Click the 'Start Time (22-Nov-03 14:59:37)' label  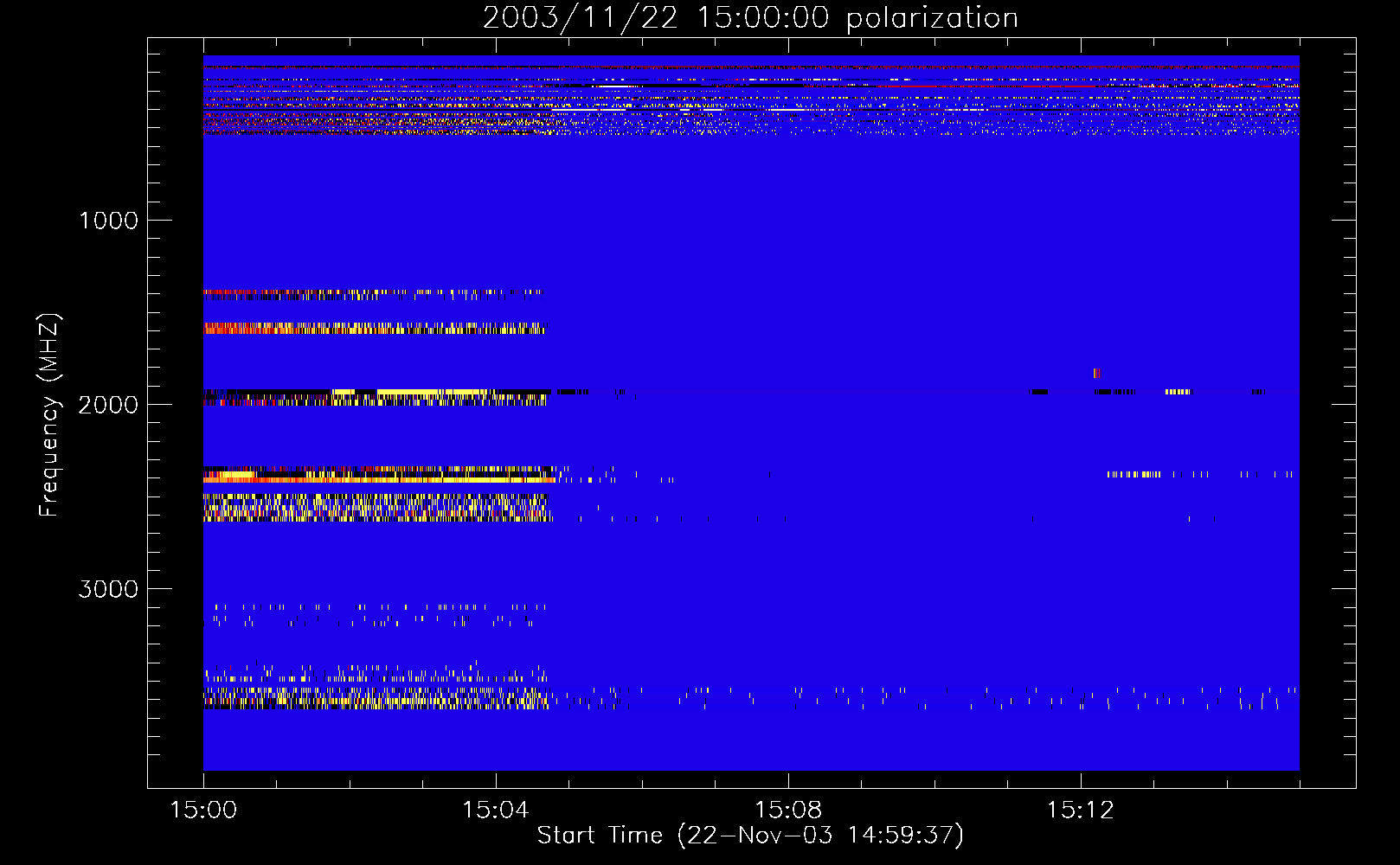click(750, 836)
